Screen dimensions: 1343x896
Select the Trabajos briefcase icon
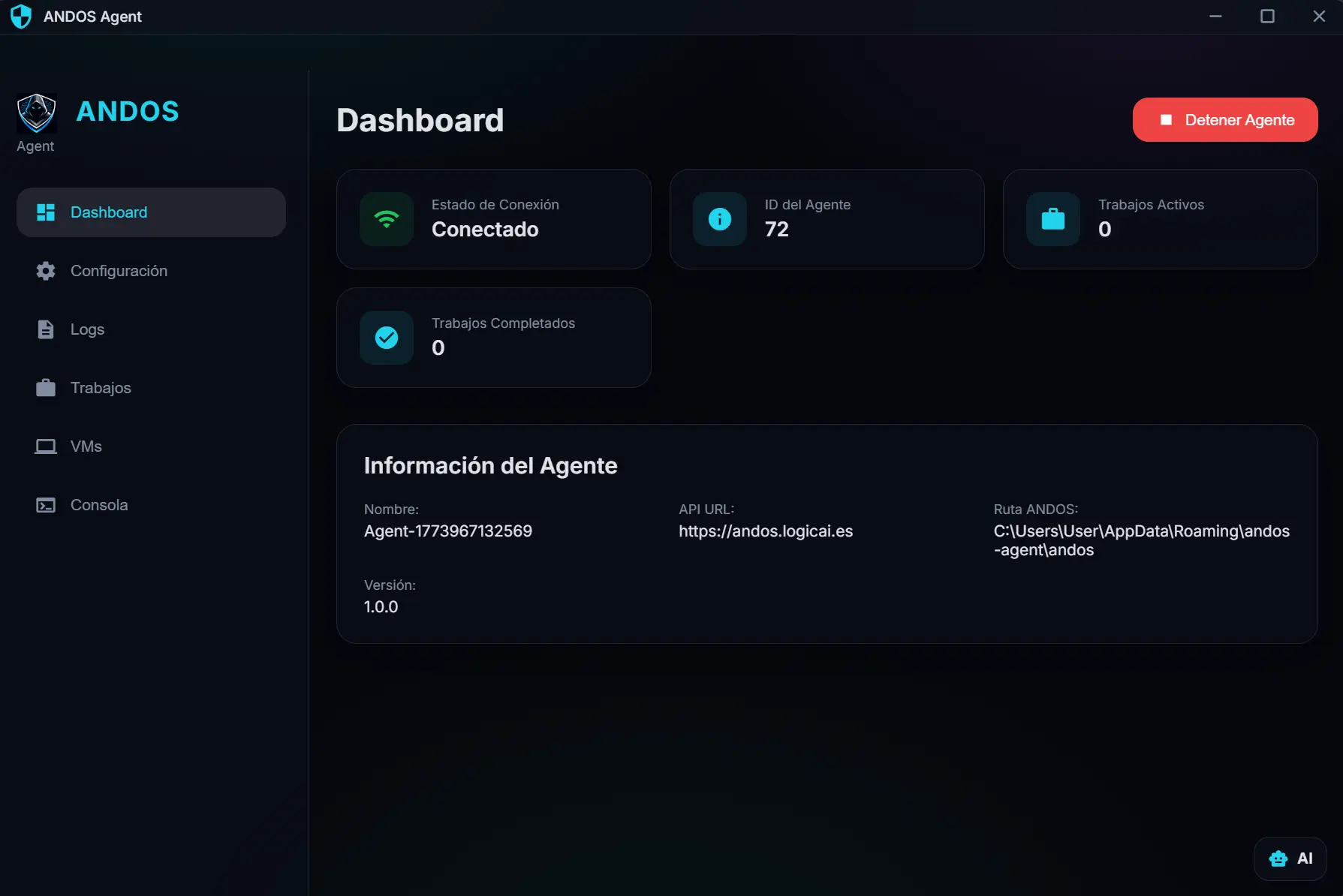(x=45, y=387)
